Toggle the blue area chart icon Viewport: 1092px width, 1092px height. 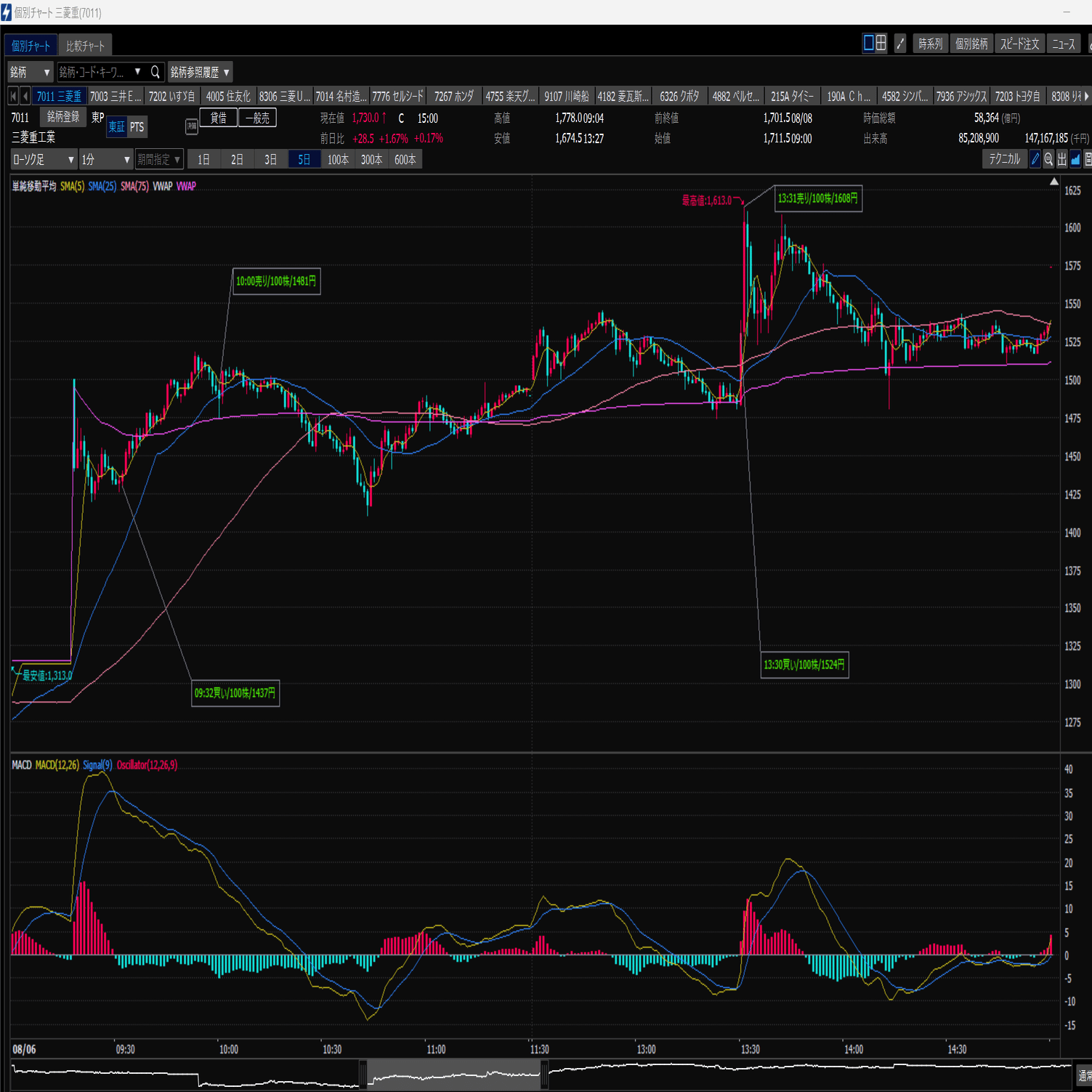coord(1075,159)
